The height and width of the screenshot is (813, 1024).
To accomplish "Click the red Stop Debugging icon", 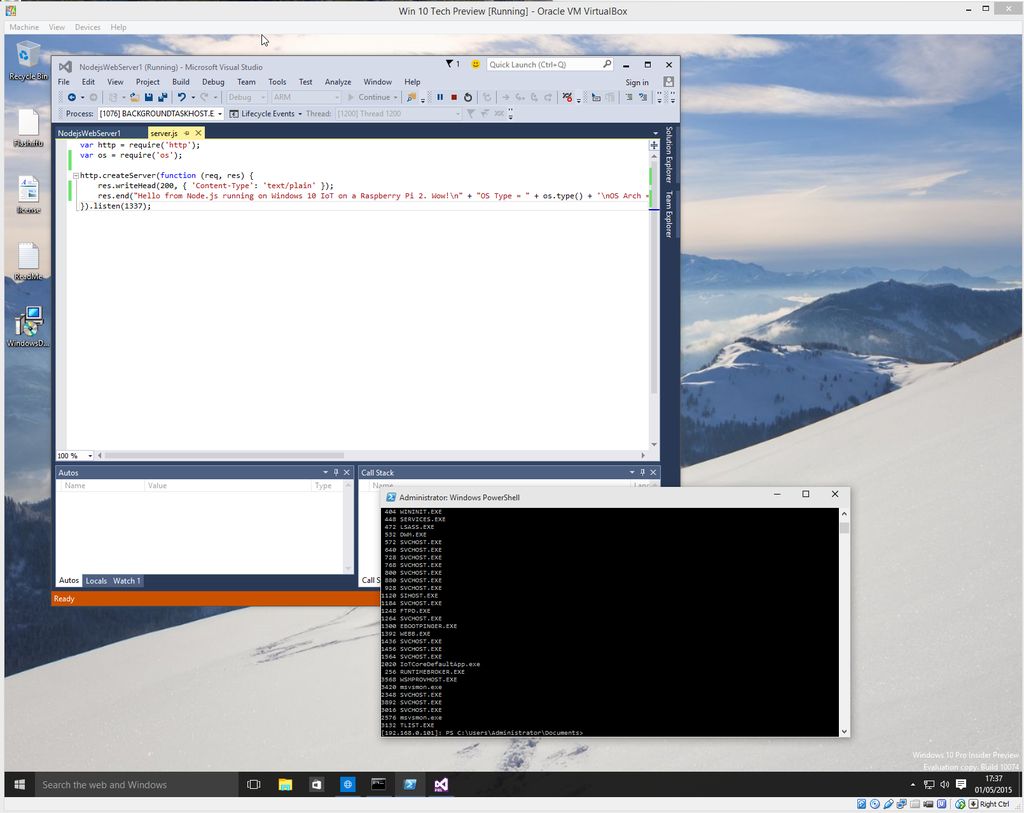I will [x=455, y=97].
